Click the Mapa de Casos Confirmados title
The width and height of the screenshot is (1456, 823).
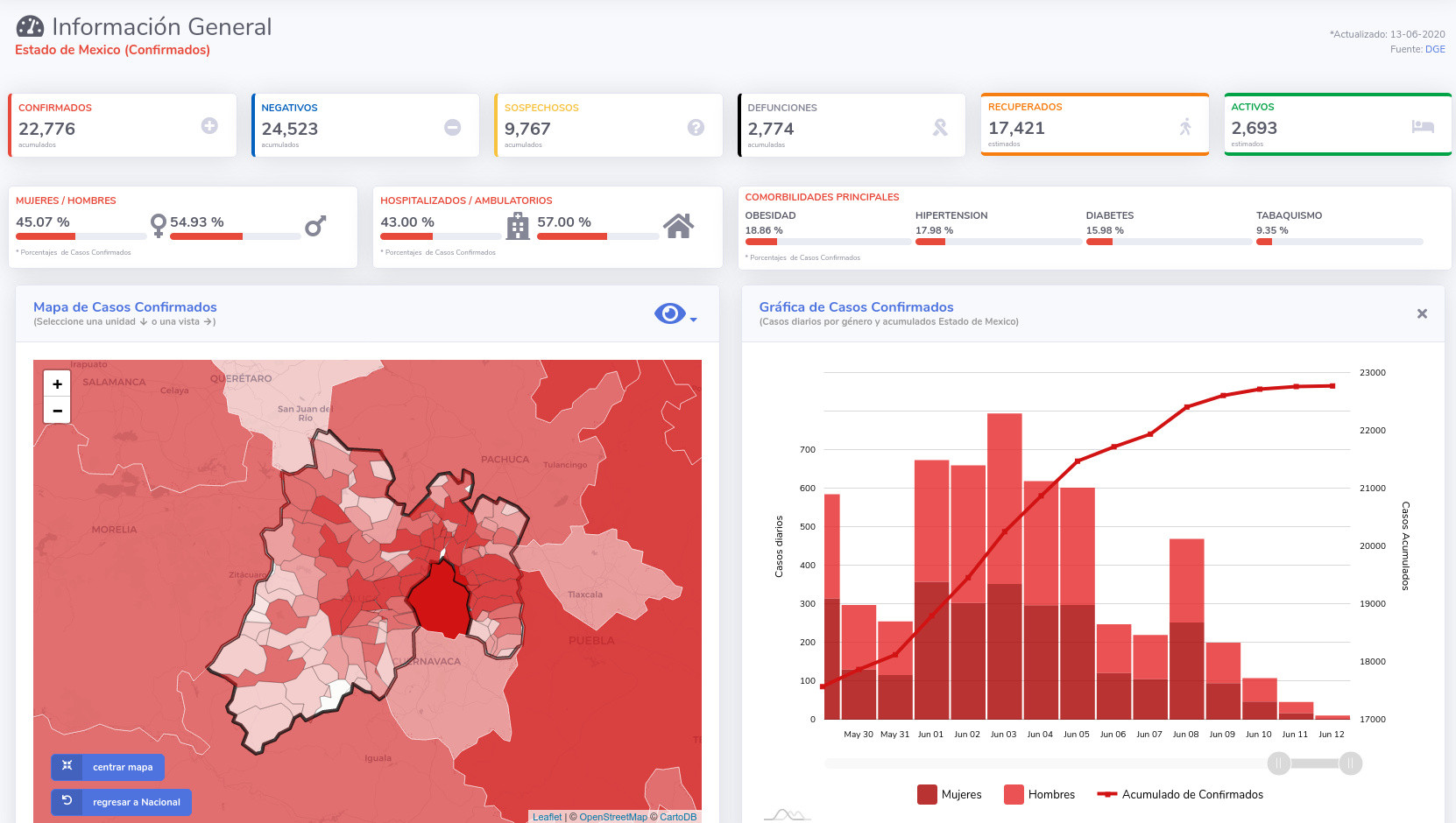125,307
